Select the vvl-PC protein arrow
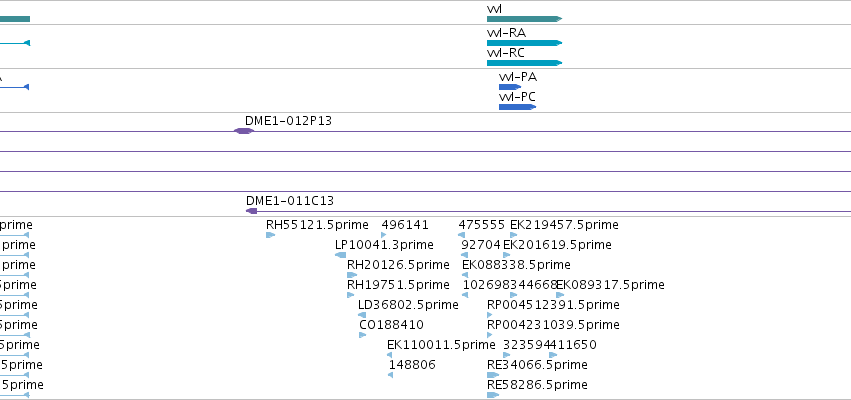The image size is (851, 400). tap(517, 107)
